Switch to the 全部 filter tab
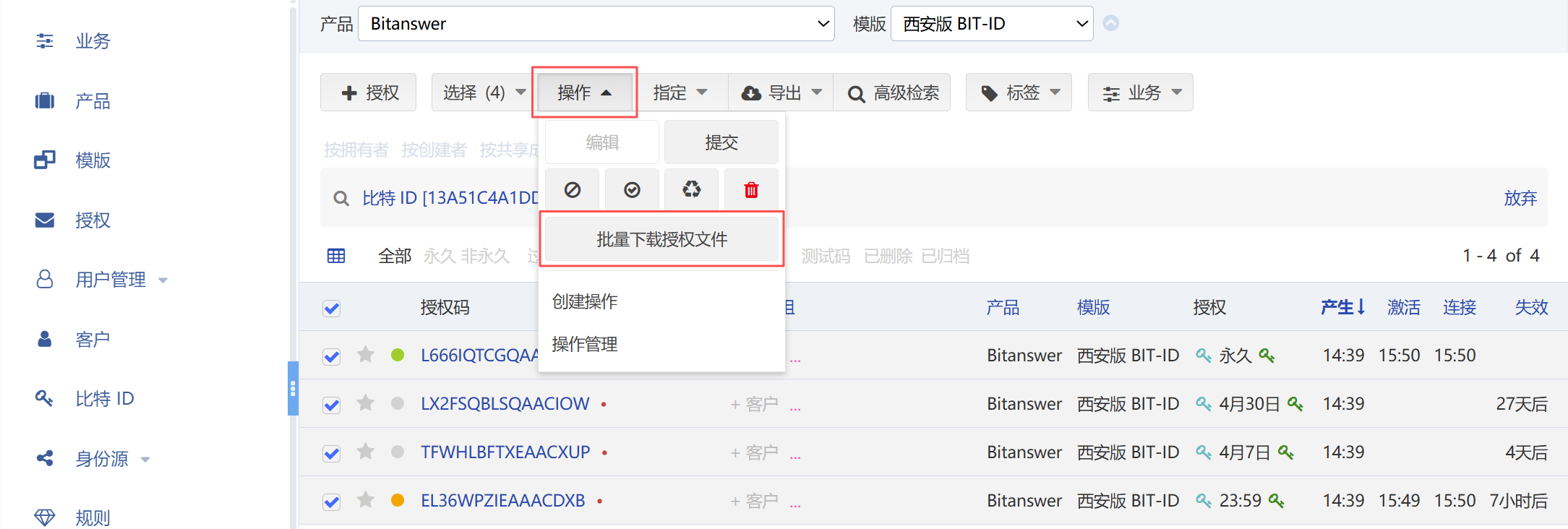Screen dimensions: 1568x529 (395, 256)
